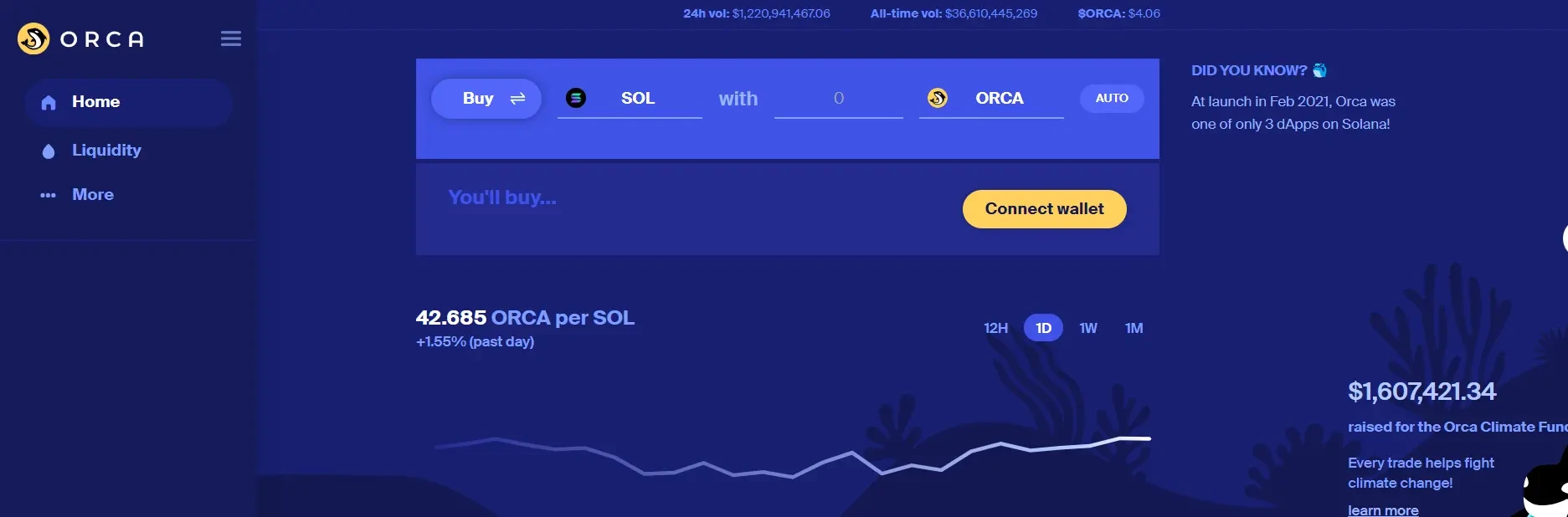Click the Orca logo icon
1568x517 pixels.
point(33,38)
